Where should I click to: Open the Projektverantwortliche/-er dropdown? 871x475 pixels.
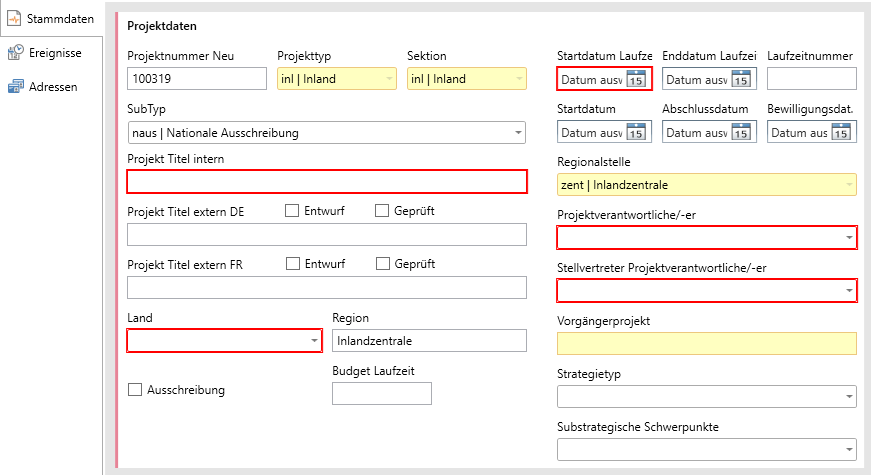849,238
